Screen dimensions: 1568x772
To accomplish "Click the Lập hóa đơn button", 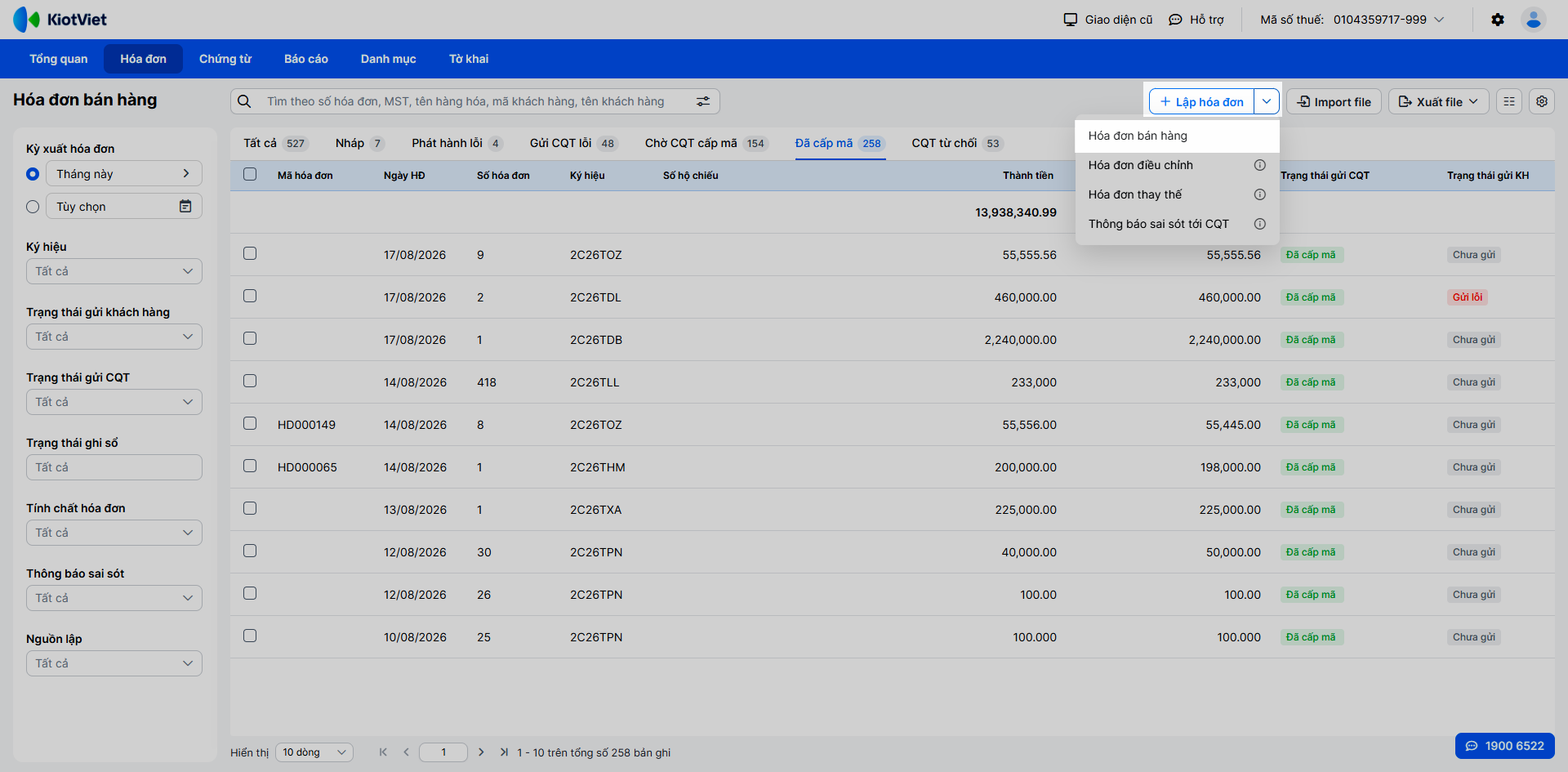I will pyautogui.click(x=1201, y=101).
